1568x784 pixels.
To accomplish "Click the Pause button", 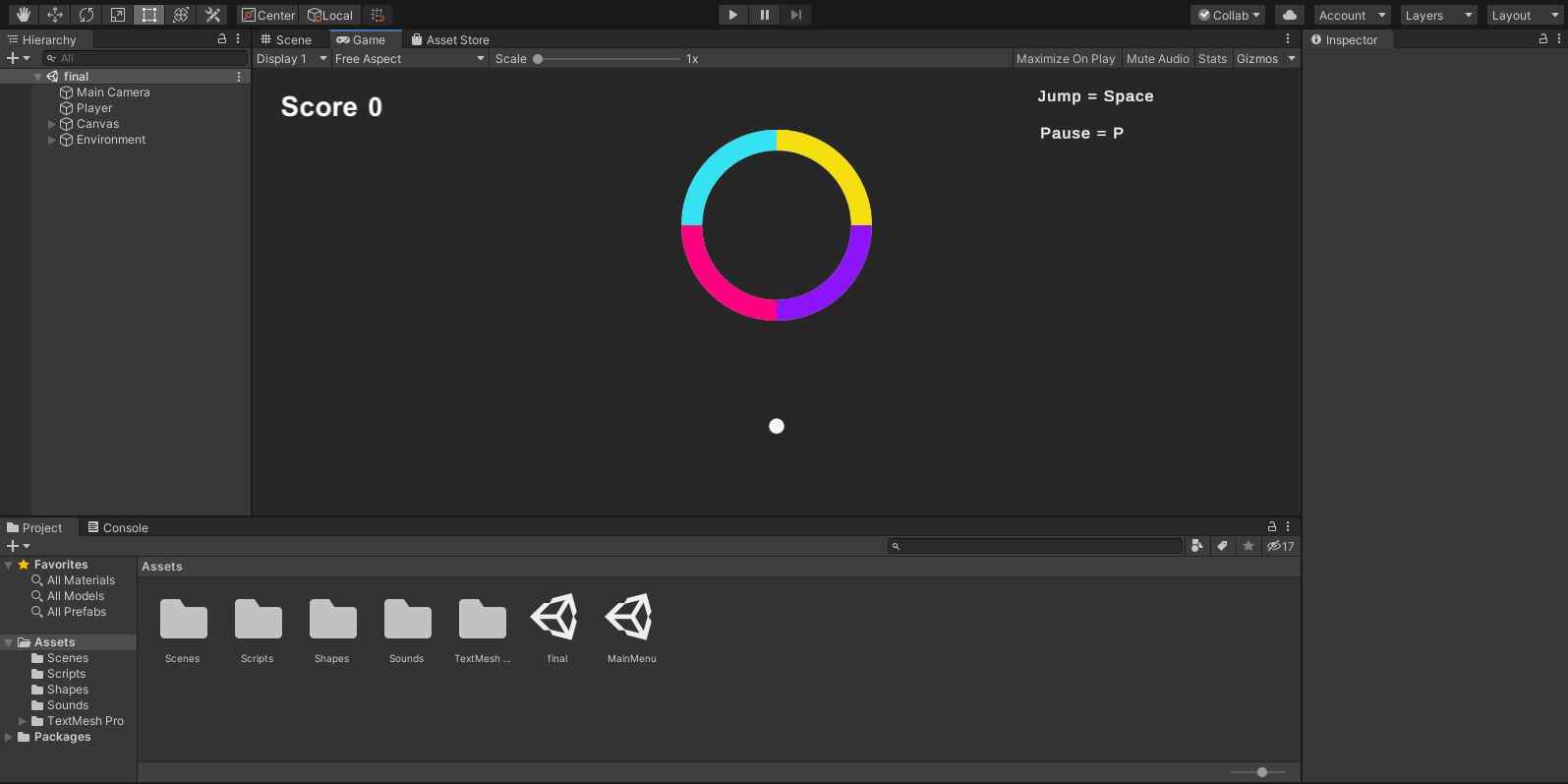I will coord(765,15).
